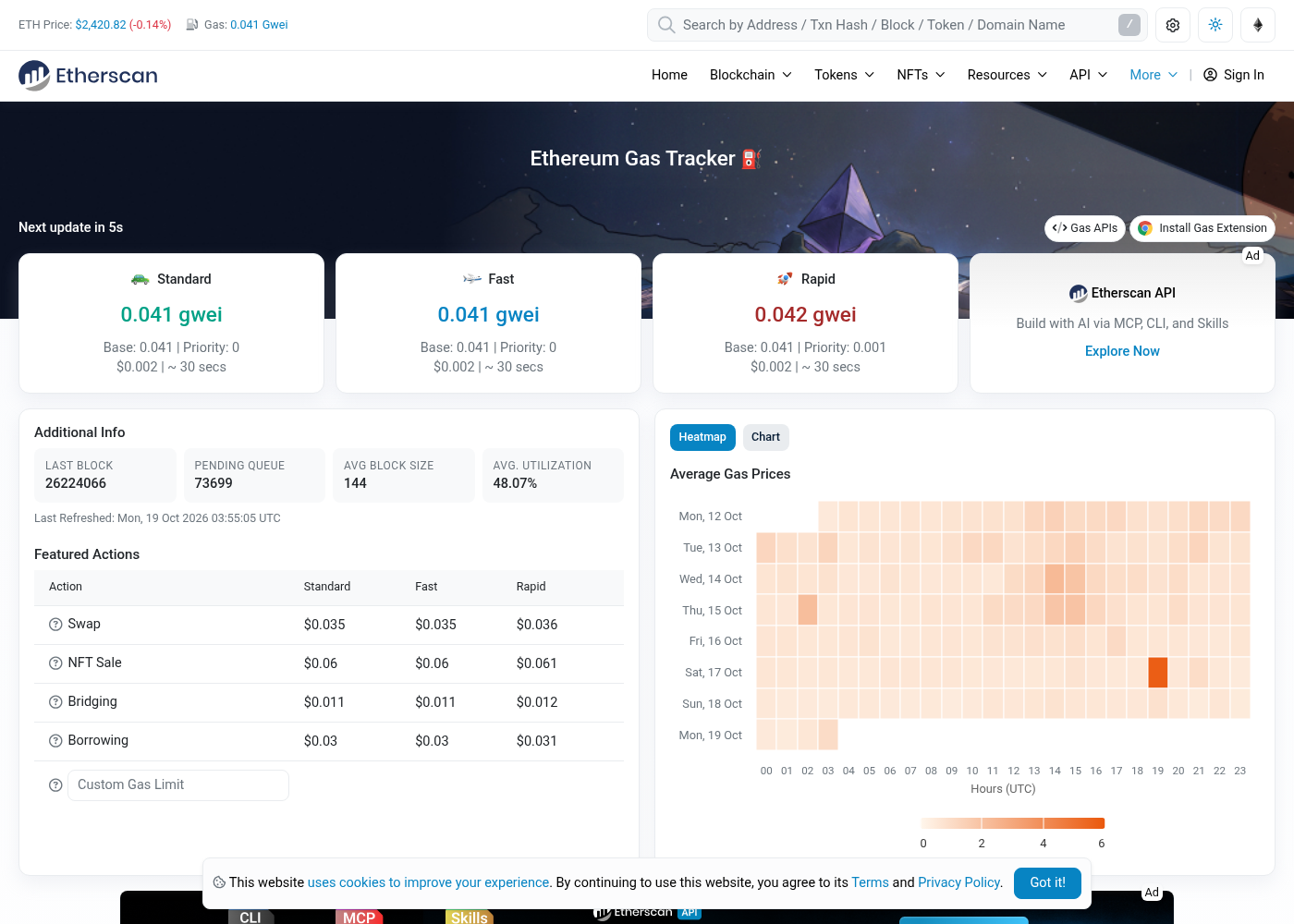Click the dark orange Sat 17 Oct heatmap cell
The width and height of the screenshot is (1294, 924).
tap(1158, 673)
